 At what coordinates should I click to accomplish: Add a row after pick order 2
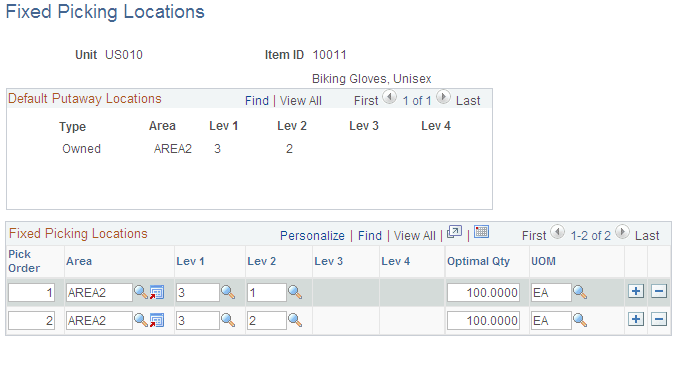click(x=636, y=319)
